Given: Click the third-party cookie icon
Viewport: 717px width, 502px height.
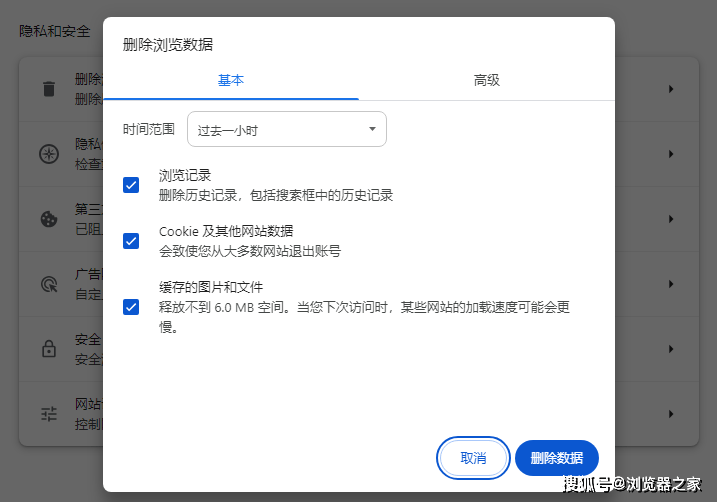Looking at the screenshot, I should 49,219.
